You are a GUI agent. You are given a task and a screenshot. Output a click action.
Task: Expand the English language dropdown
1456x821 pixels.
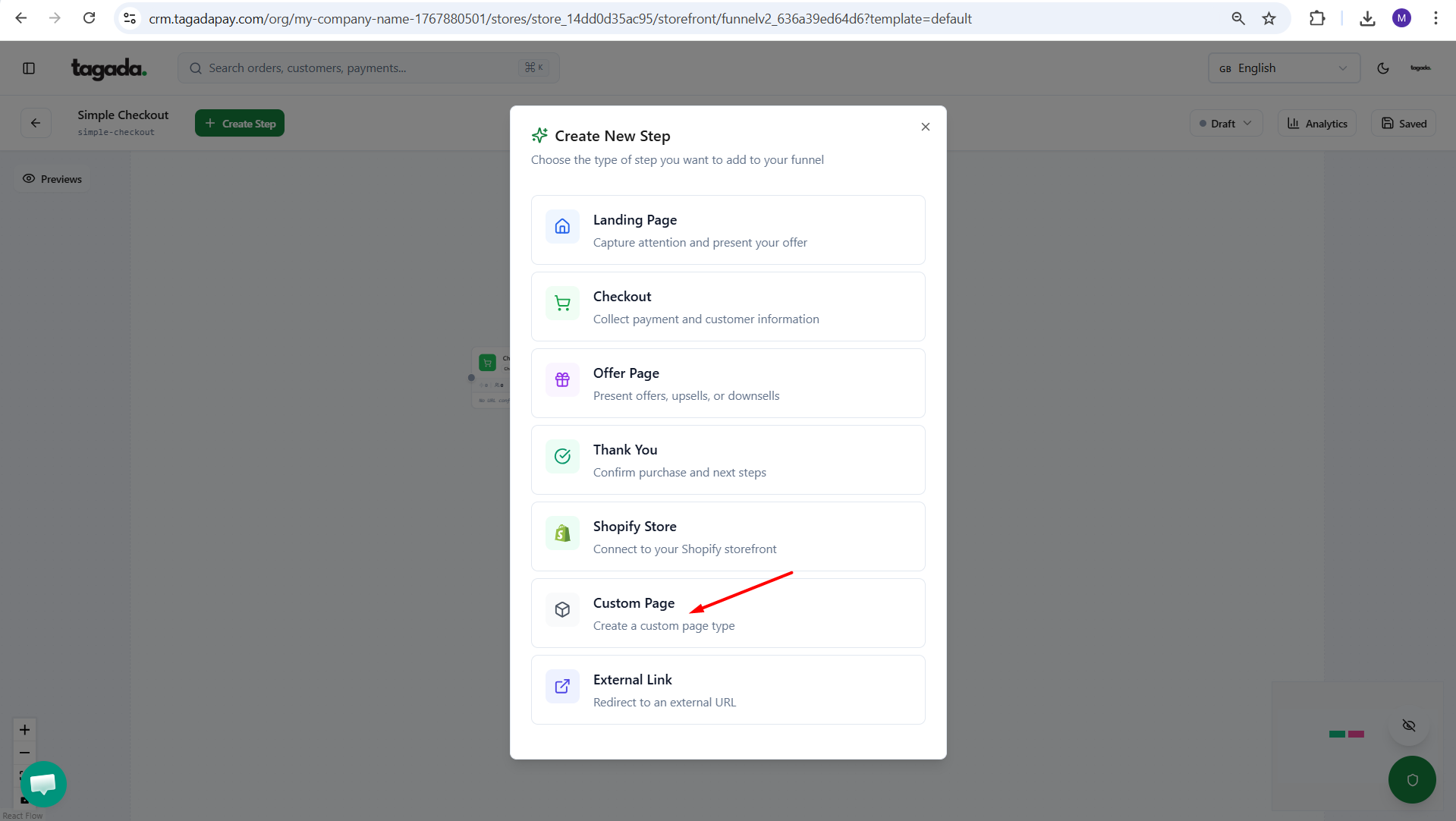pos(1283,68)
